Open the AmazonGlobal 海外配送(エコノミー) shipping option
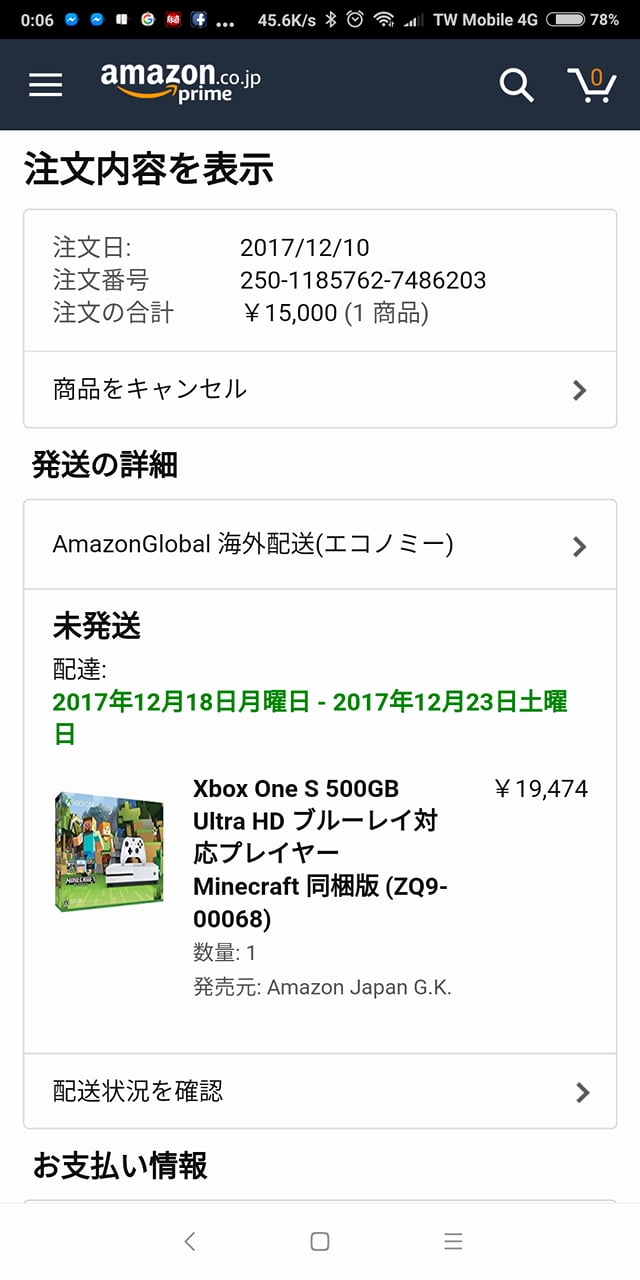 320,545
